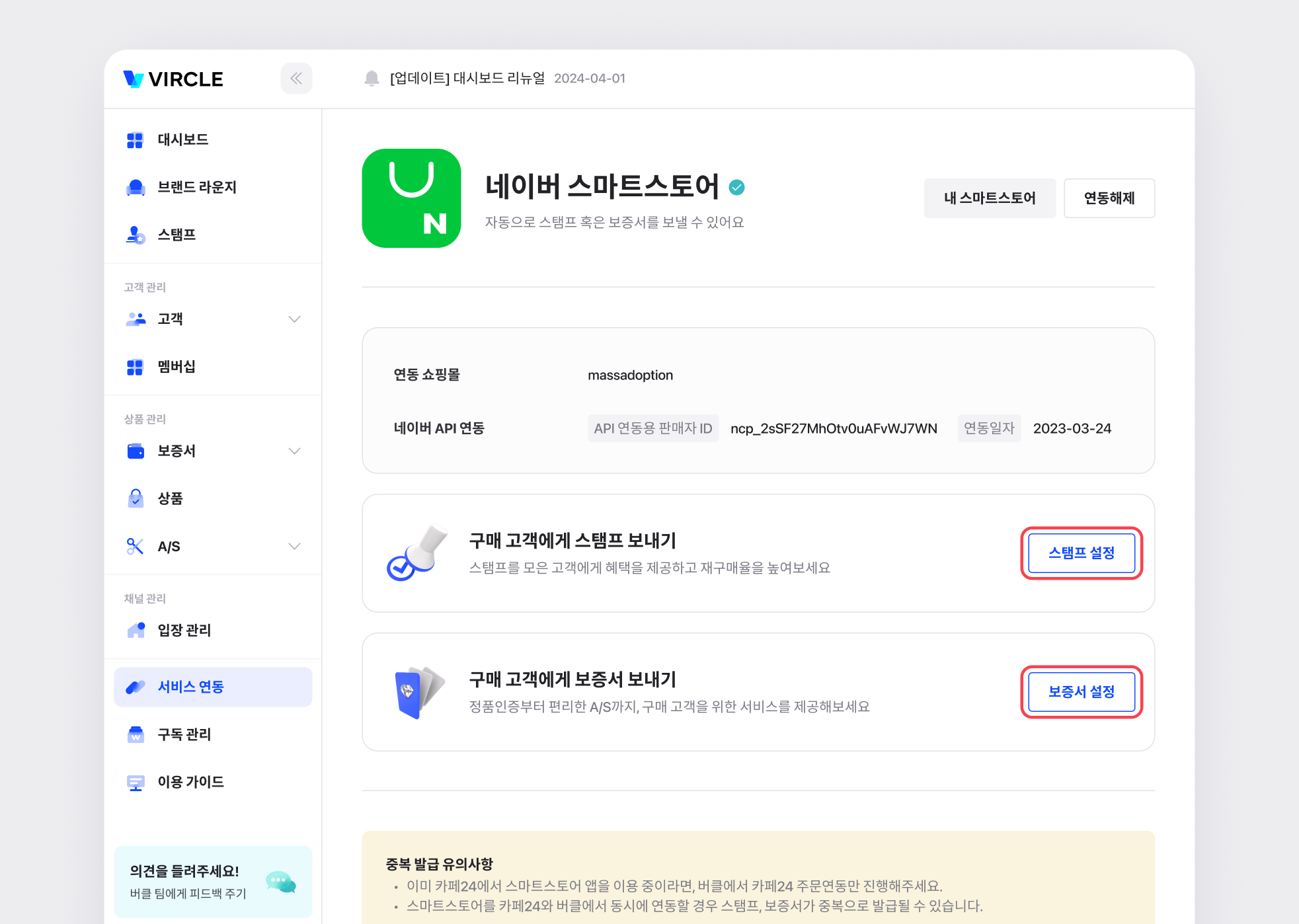Expand the 고객 menu chevron
This screenshot has height=924, width=1299.
[x=295, y=319]
